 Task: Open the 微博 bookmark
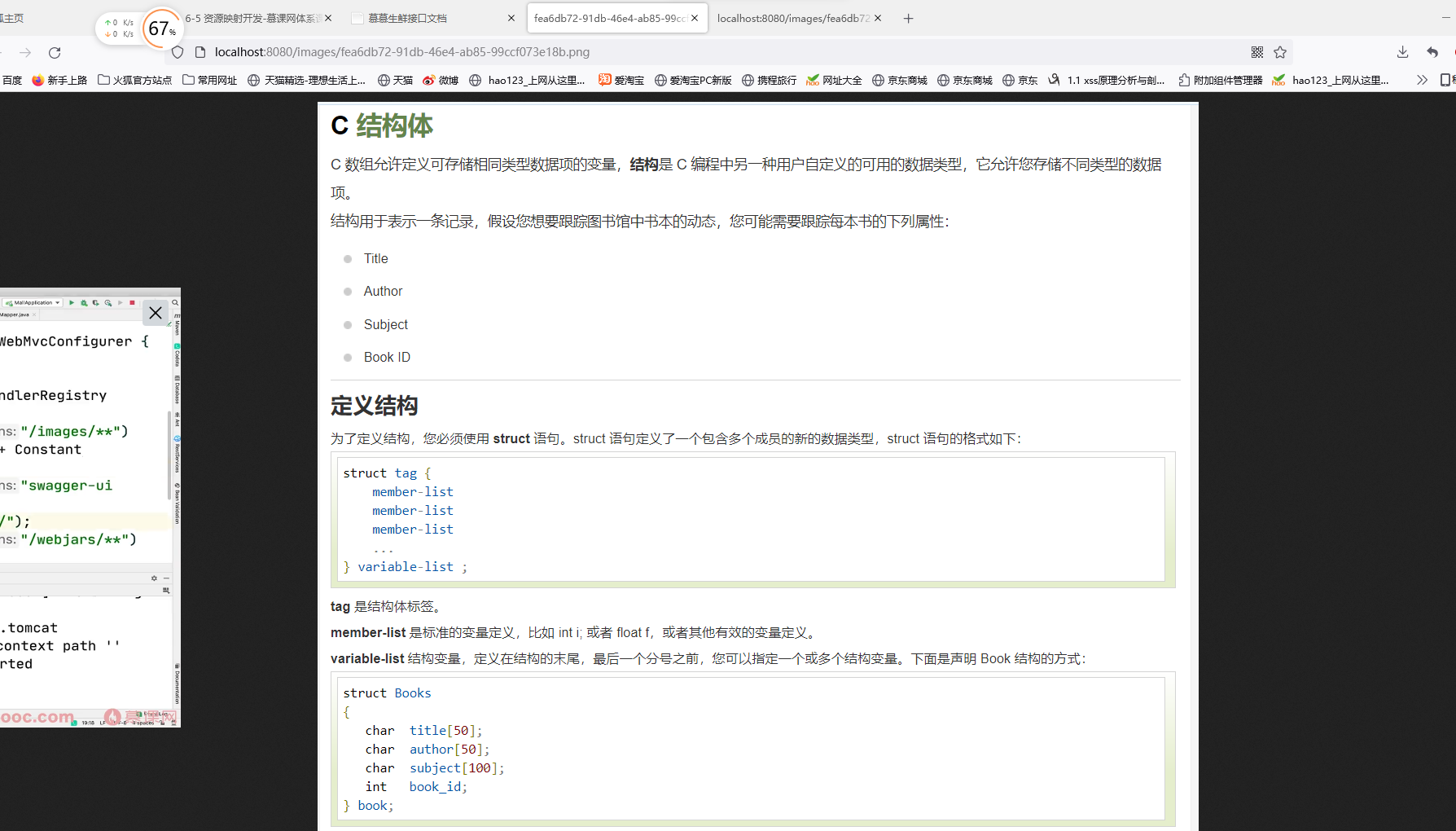441,80
